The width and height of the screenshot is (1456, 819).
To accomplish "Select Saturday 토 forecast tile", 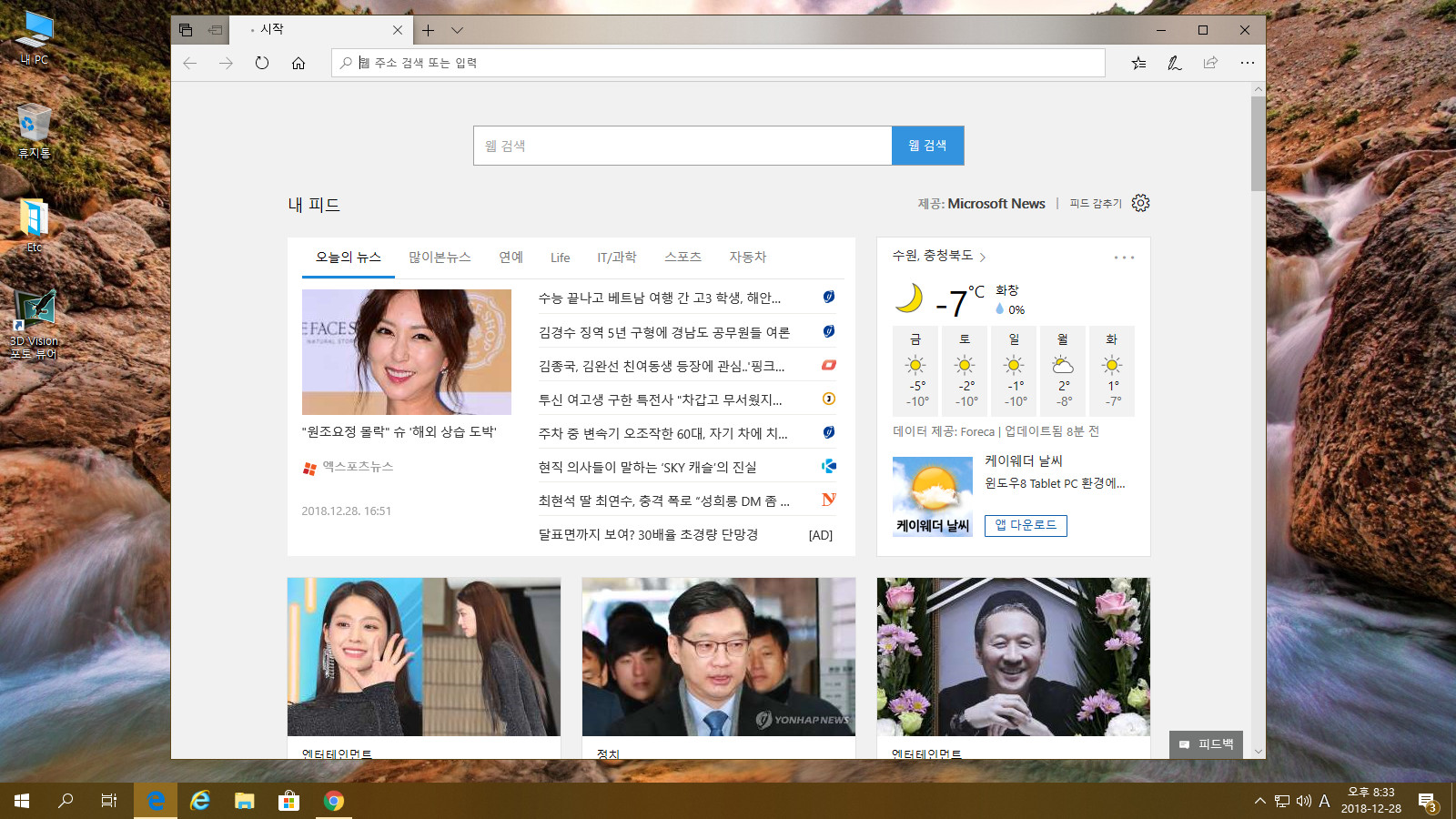I will (966, 370).
